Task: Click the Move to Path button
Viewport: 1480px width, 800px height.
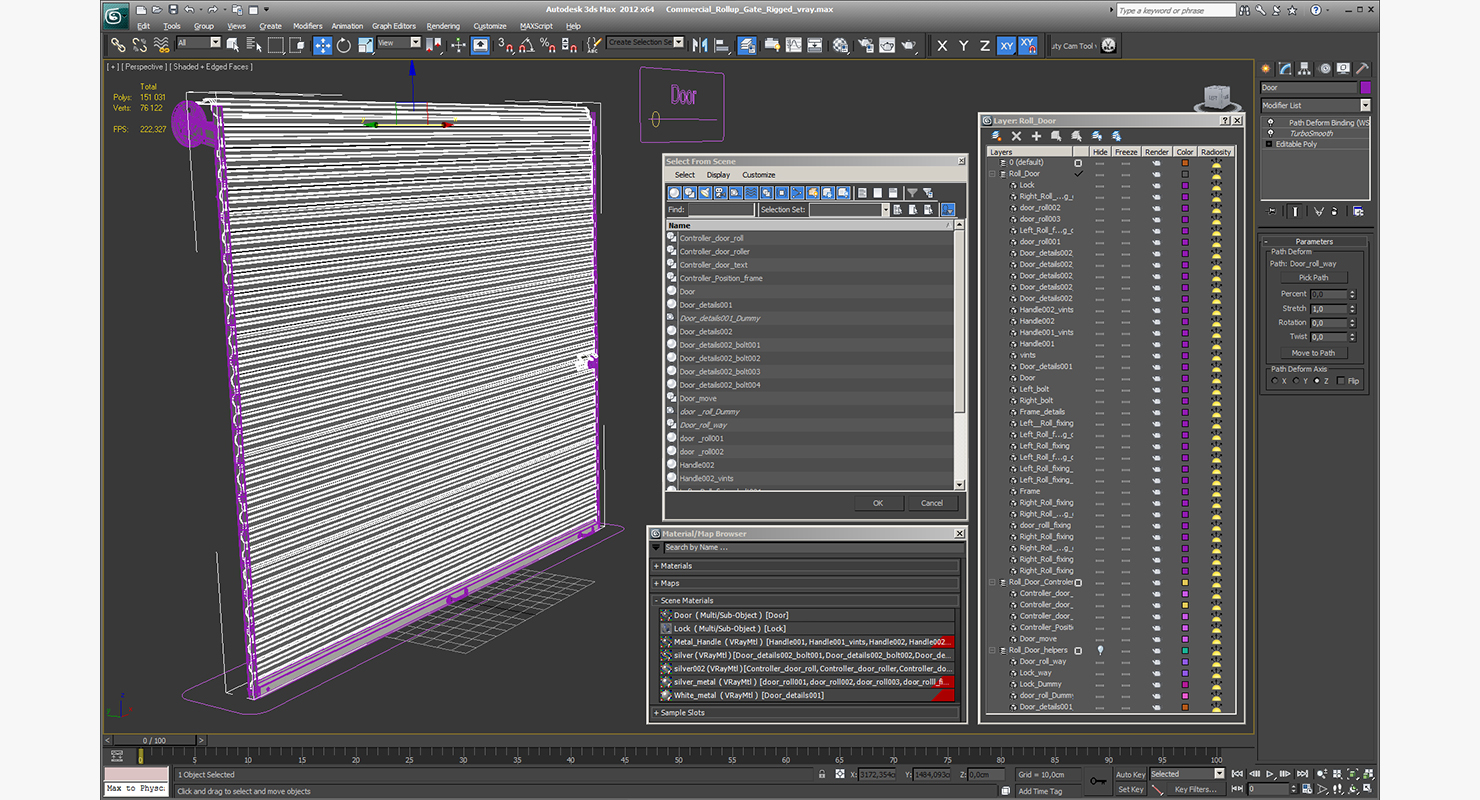Action: pos(1313,353)
